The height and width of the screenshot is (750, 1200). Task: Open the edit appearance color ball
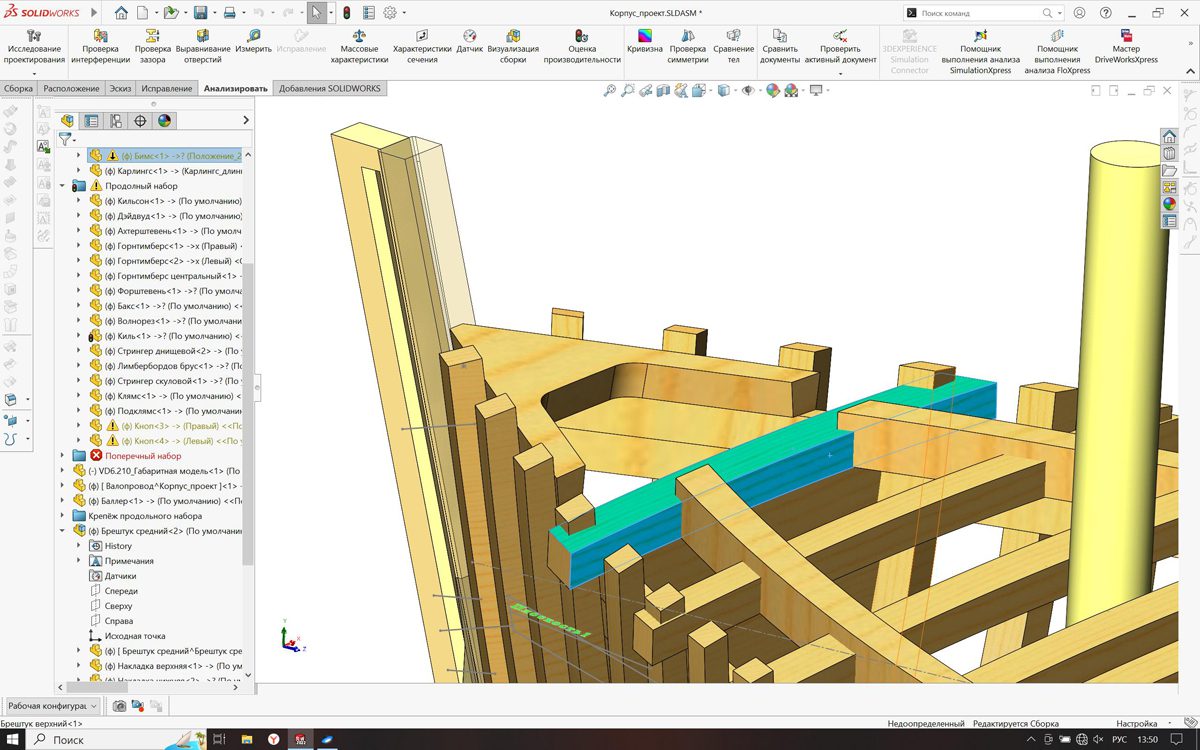click(772, 91)
